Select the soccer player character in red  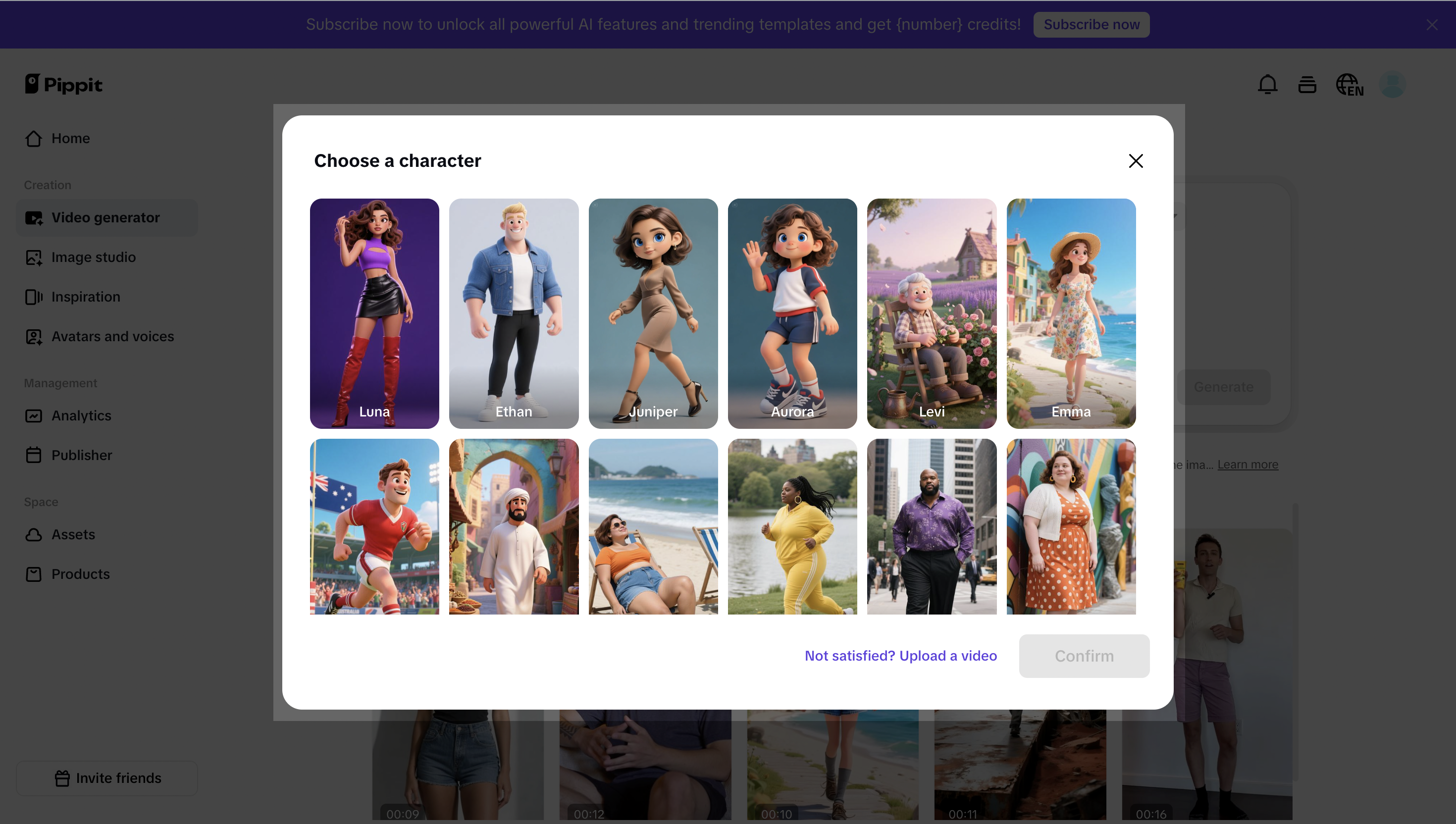(374, 526)
